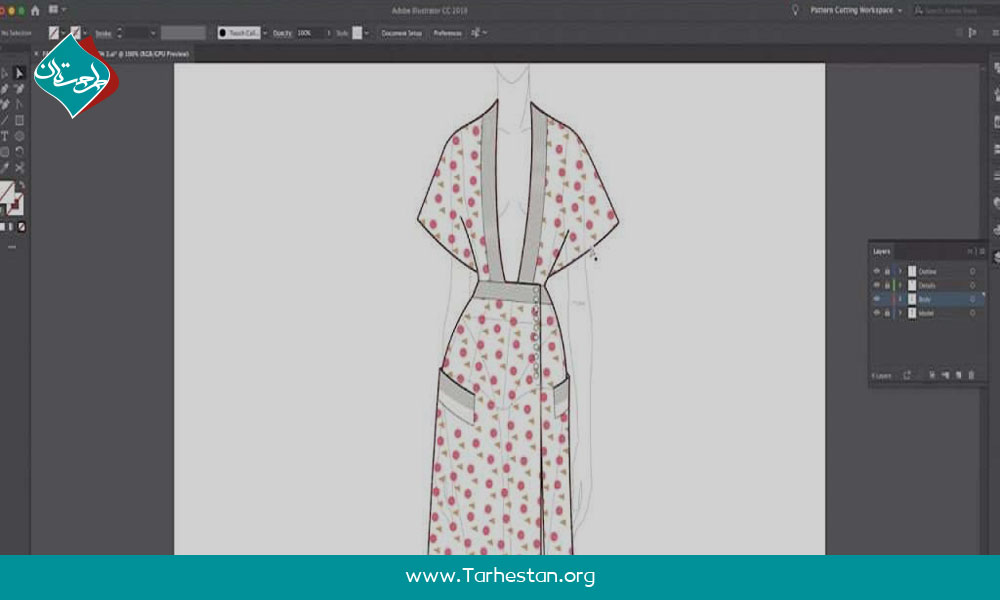Select the Direct Selection arrow tool
Viewport: 1000px width, 600px height.
click(19, 73)
